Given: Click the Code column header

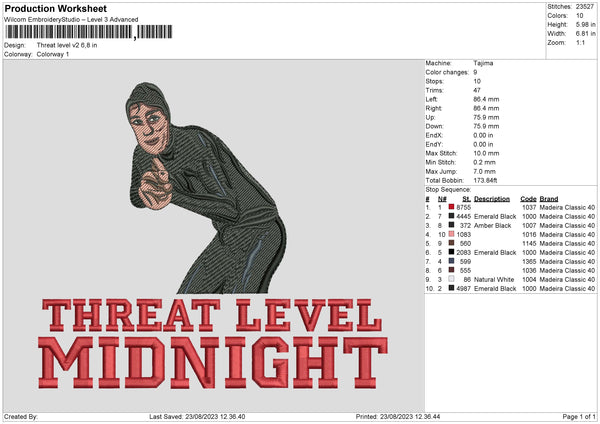Looking at the screenshot, I should 528,199.
